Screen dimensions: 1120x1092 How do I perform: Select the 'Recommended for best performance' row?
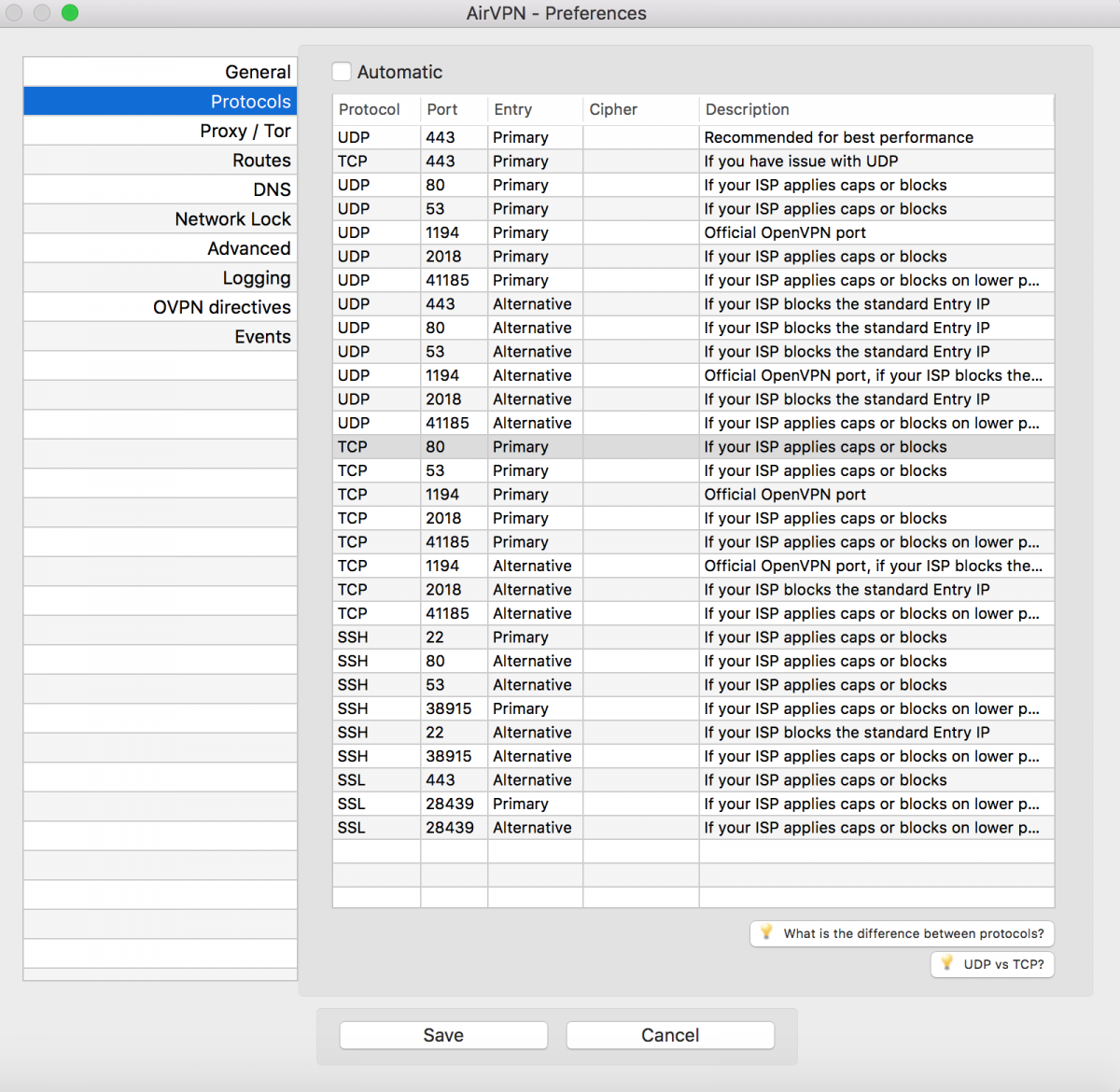(693, 137)
